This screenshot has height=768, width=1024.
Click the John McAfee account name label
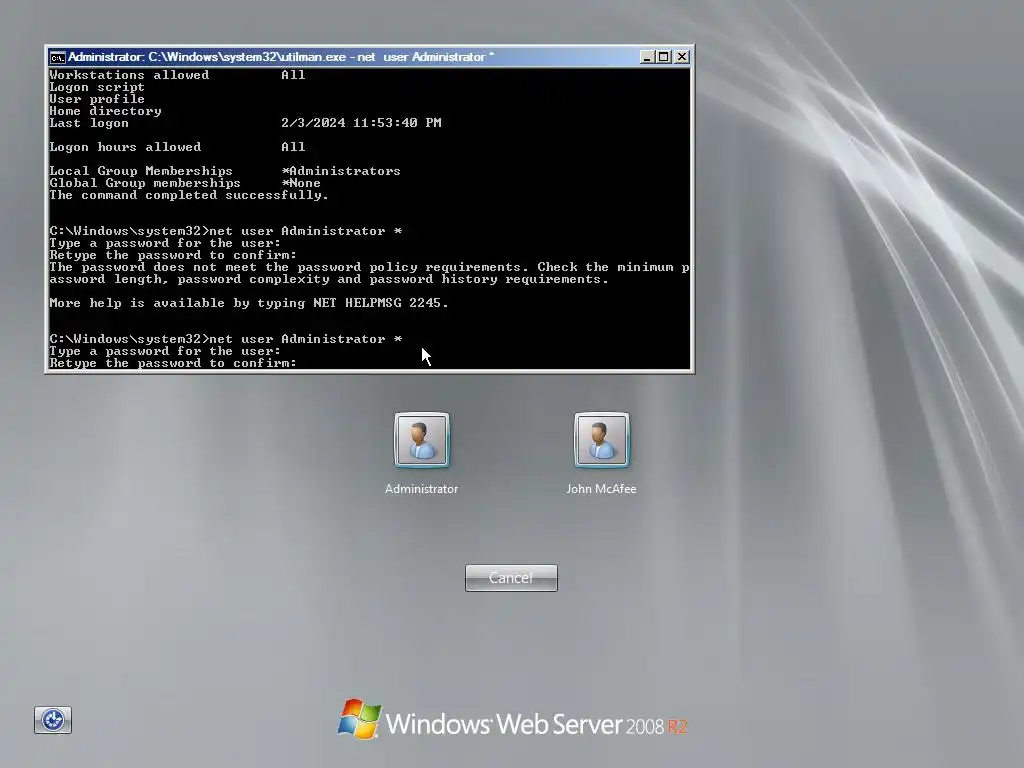[601, 488]
